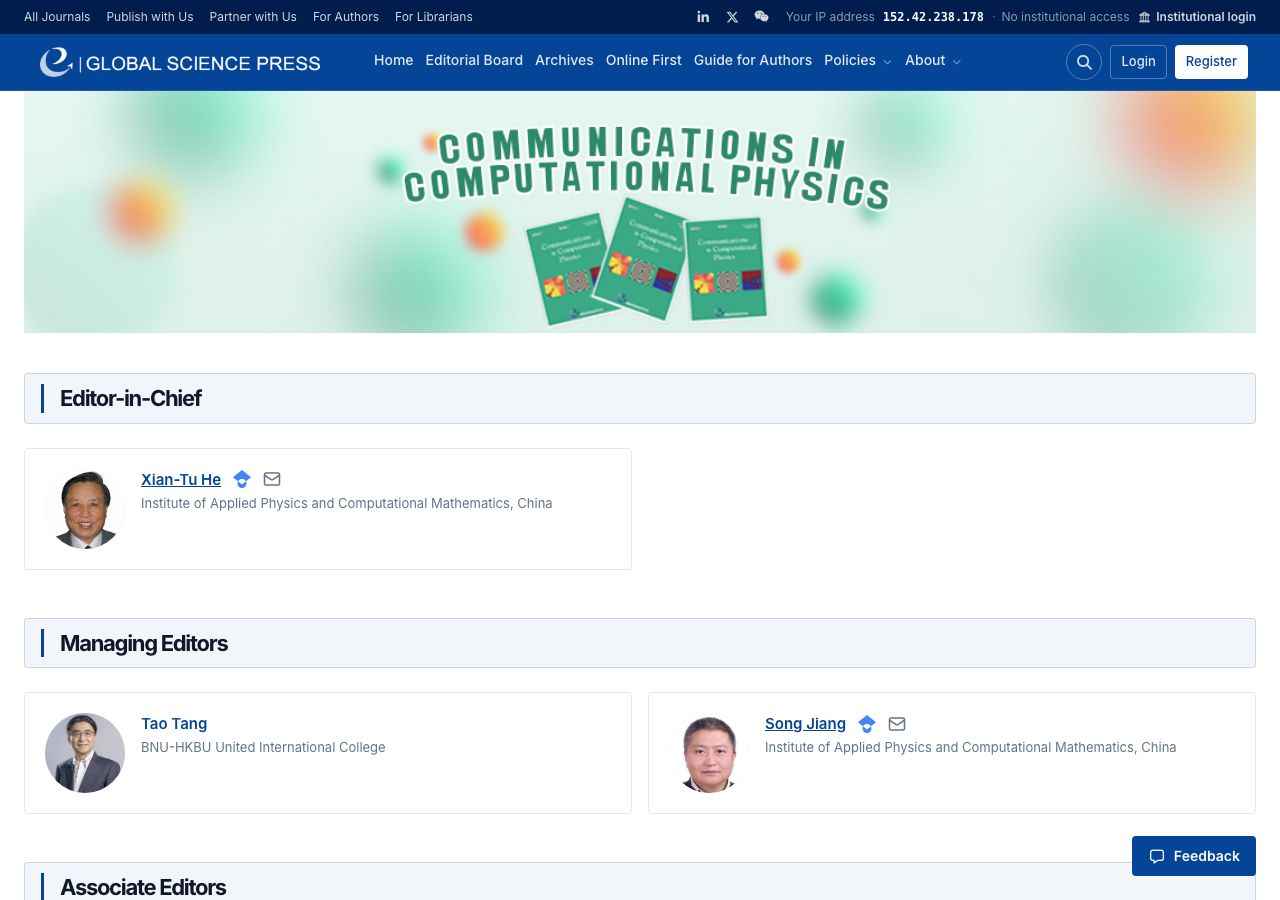Click Xian-Tu He's email envelope icon
Screen dimensions: 1280x900
pos(272,479)
